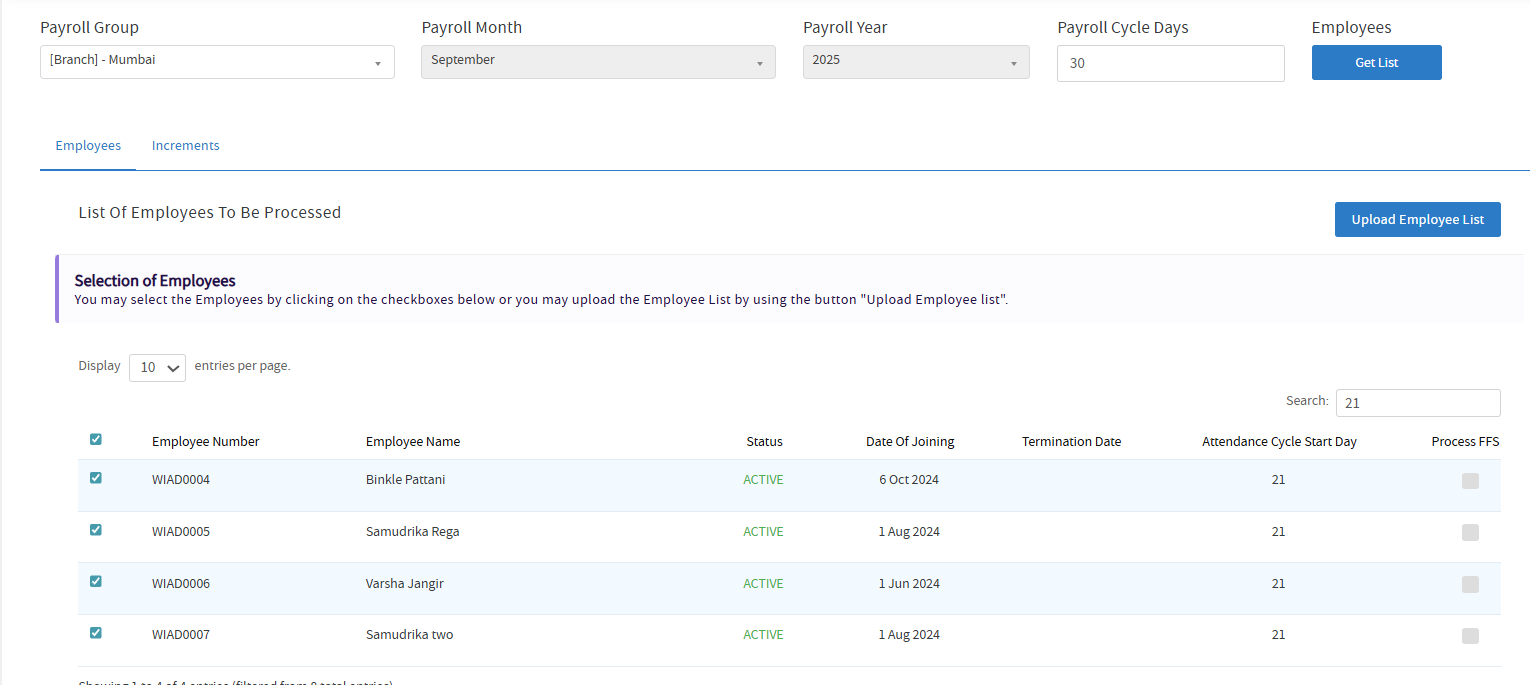The height and width of the screenshot is (685, 1530).
Task: Click the Upload Employee List button
Action: tap(1417, 220)
